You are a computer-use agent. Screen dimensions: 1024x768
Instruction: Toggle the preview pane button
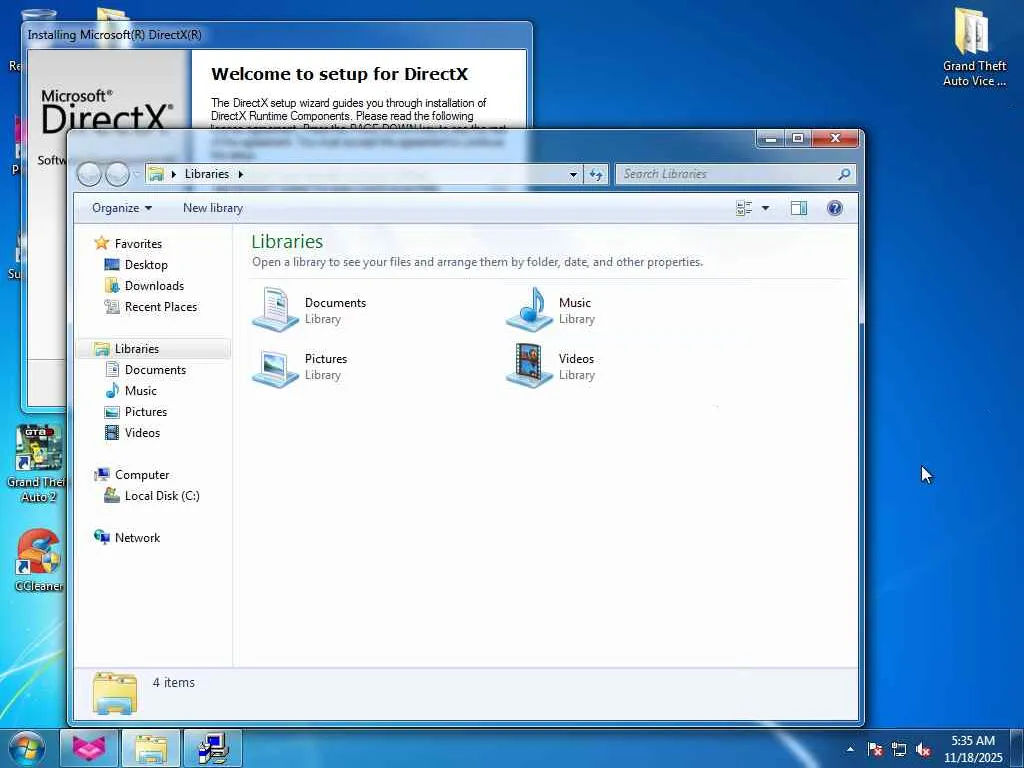[799, 208]
